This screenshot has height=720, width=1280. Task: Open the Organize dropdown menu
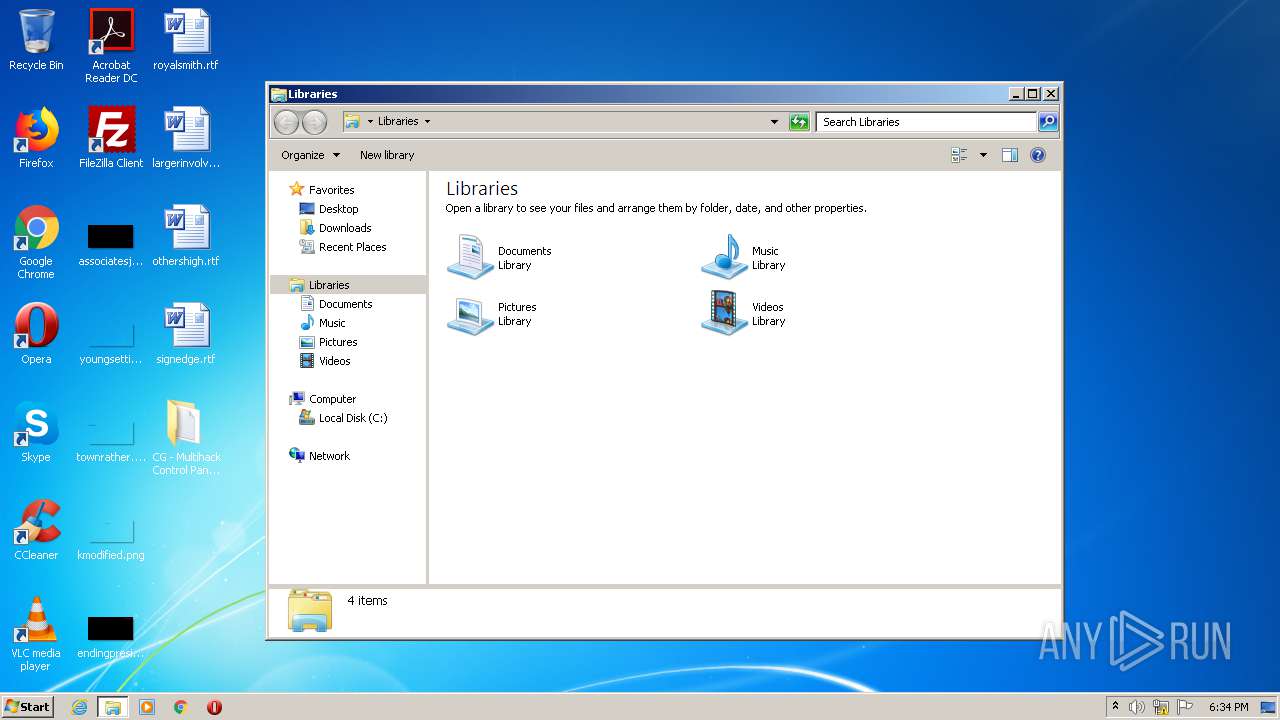click(310, 155)
